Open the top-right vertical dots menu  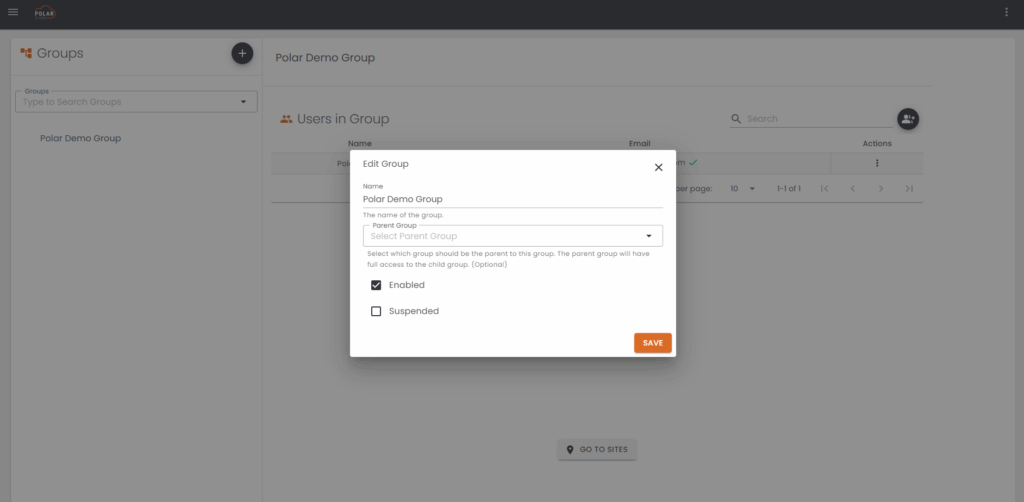tap(1006, 12)
